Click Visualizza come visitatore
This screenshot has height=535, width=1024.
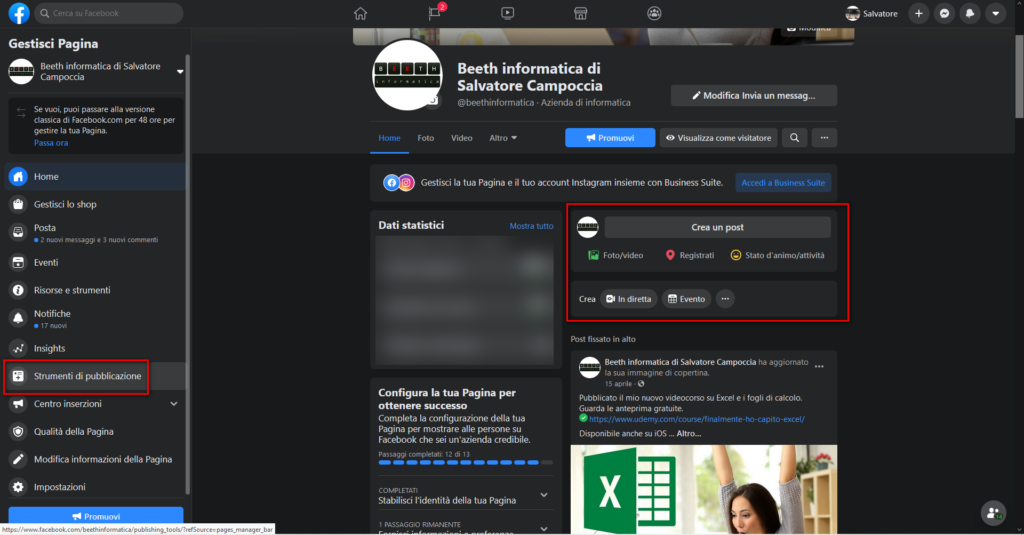tap(718, 138)
